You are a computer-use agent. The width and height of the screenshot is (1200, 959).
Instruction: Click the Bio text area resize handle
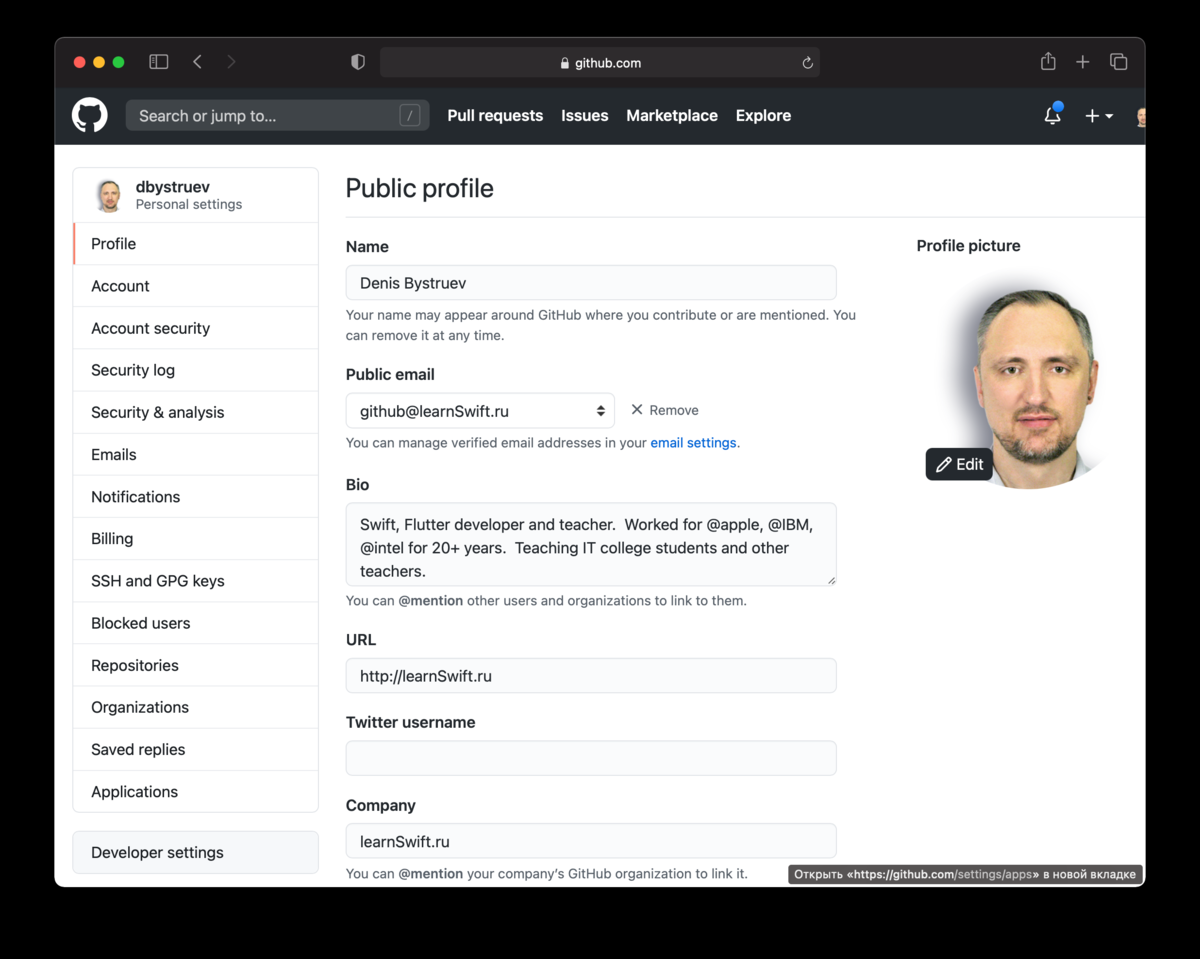(x=830, y=579)
